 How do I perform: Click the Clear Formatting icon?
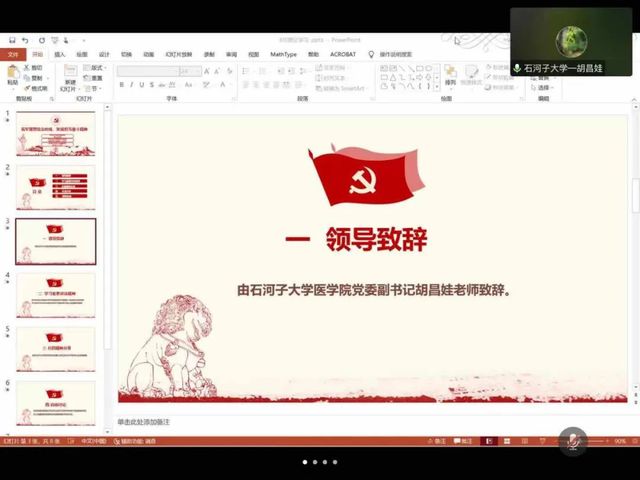point(229,71)
